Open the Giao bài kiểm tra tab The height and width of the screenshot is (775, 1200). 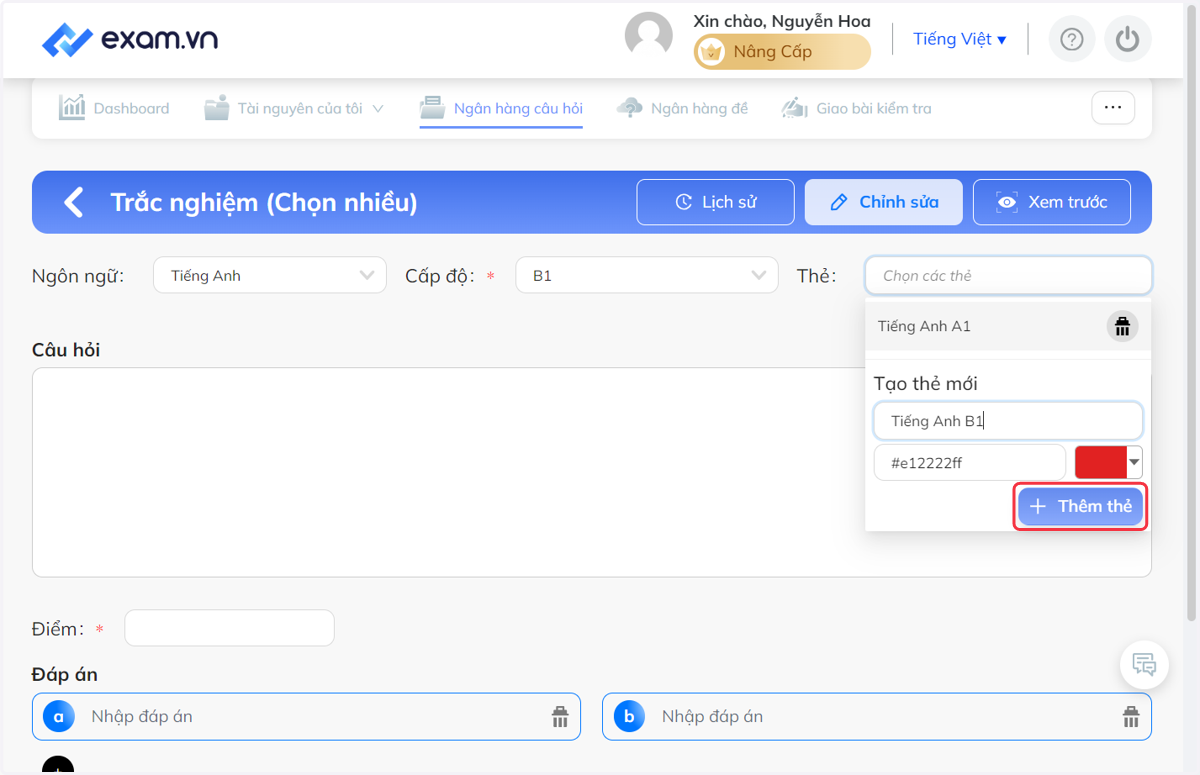856,108
